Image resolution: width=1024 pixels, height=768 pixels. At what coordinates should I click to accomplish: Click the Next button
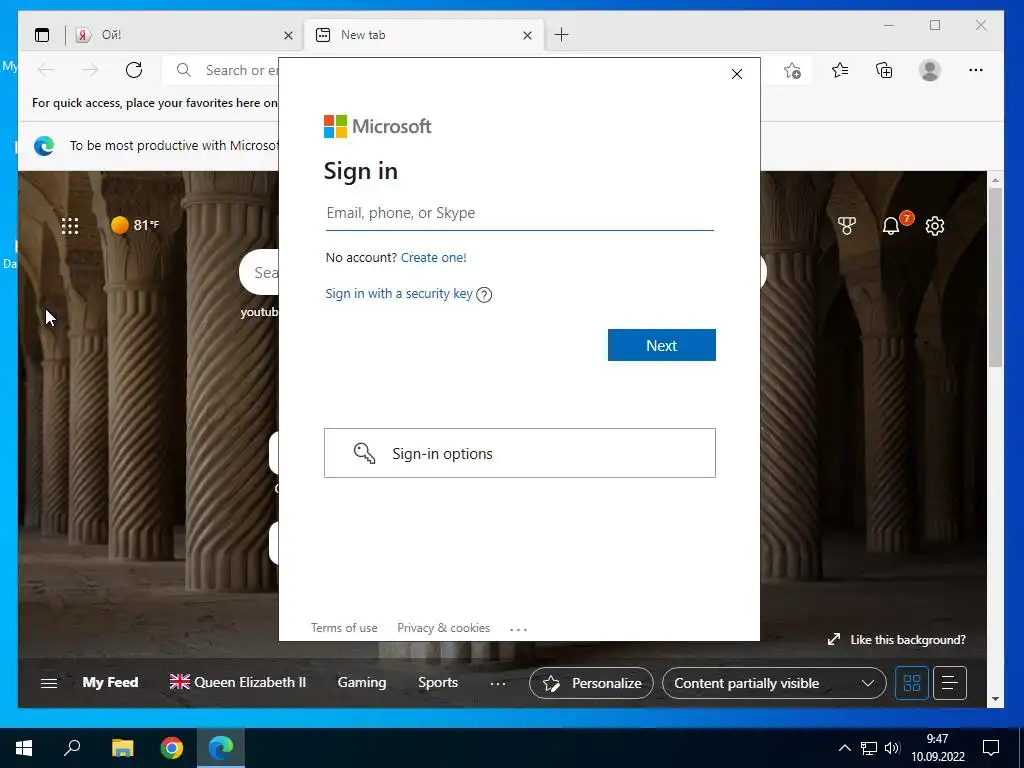pos(662,345)
